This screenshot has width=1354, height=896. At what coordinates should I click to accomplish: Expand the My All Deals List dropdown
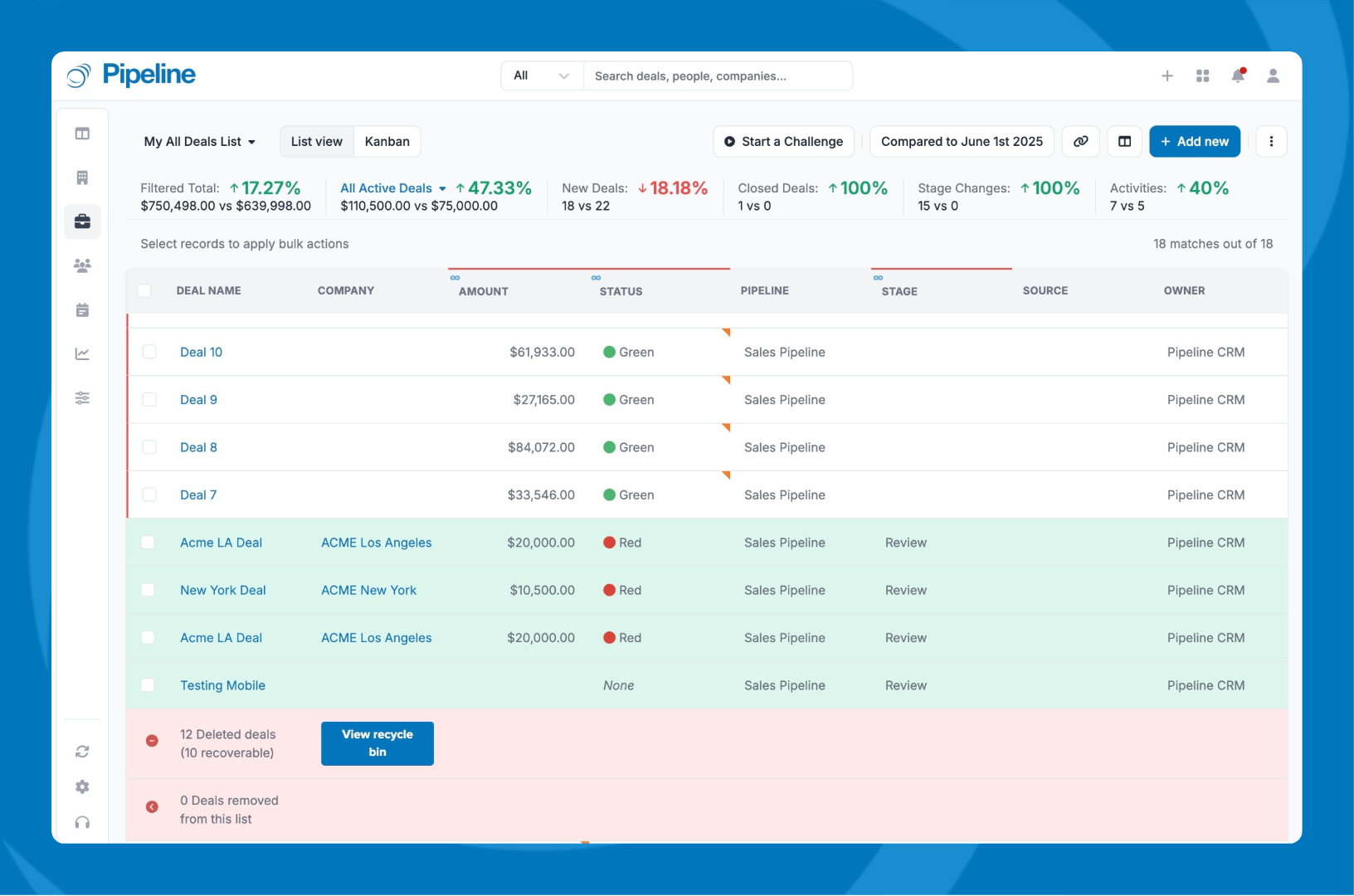point(199,142)
